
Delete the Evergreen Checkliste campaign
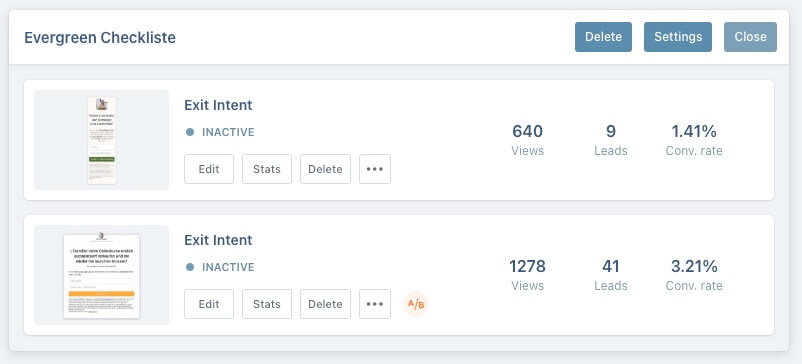[x=604, y=37]
